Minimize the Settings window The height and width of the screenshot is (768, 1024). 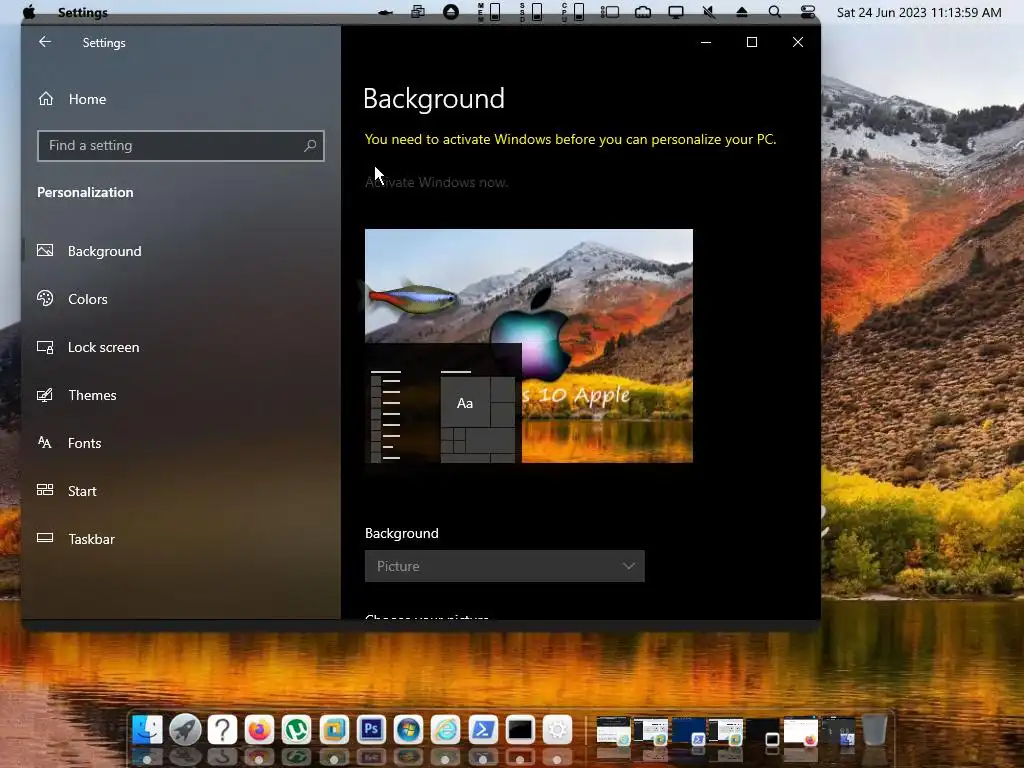[706, 42]
